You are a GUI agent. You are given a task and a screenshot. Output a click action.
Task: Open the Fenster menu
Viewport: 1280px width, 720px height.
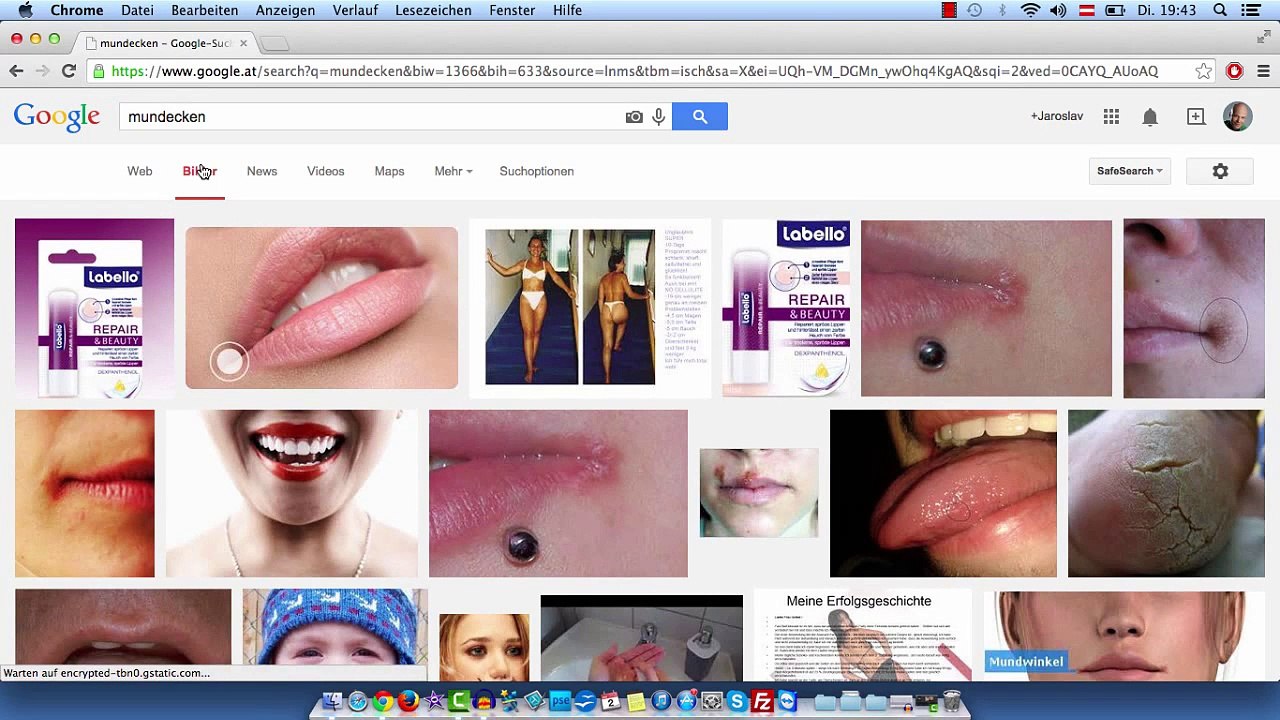[x=512, y=10]
